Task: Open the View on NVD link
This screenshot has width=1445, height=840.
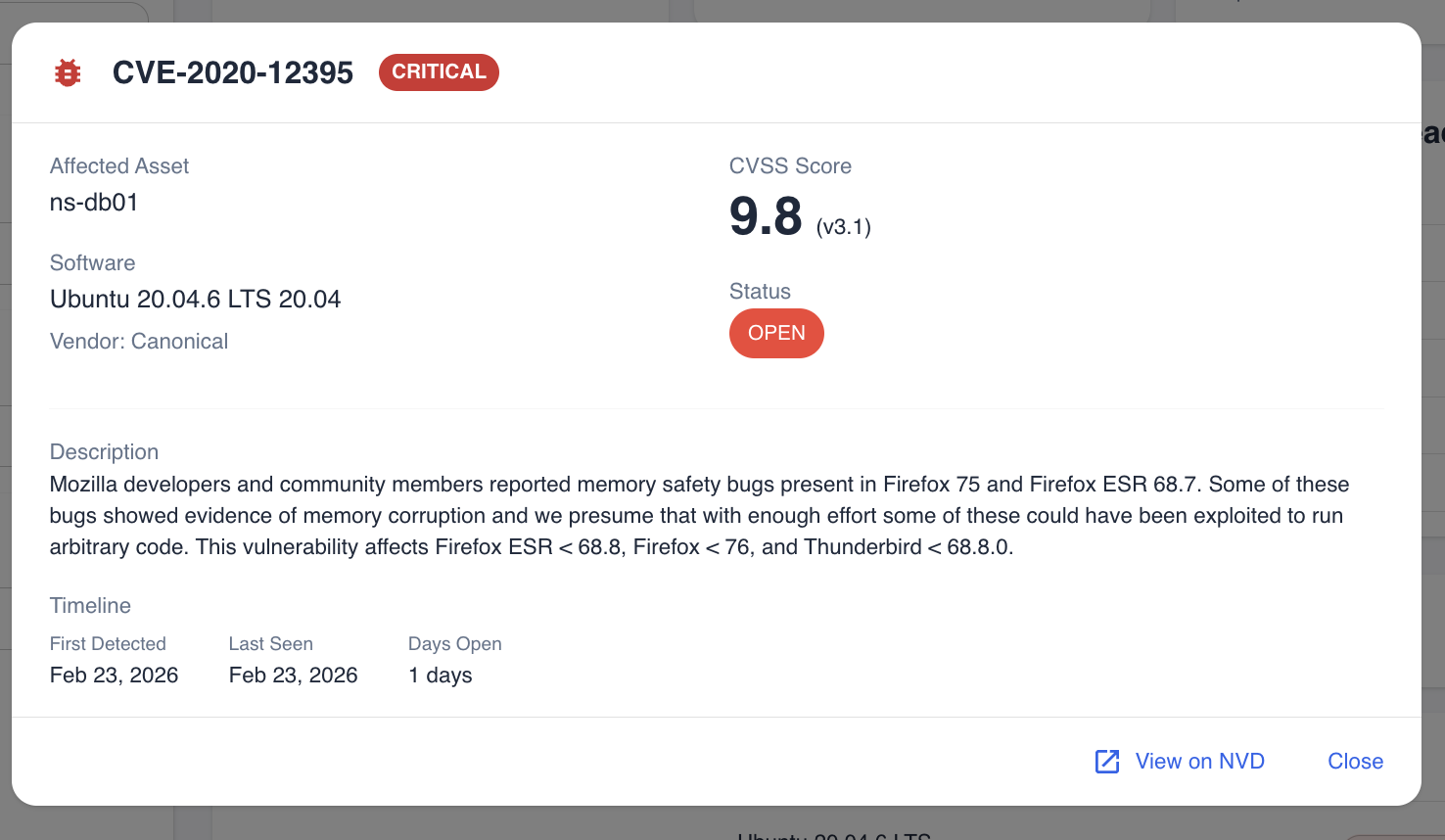Action: 1199,762
